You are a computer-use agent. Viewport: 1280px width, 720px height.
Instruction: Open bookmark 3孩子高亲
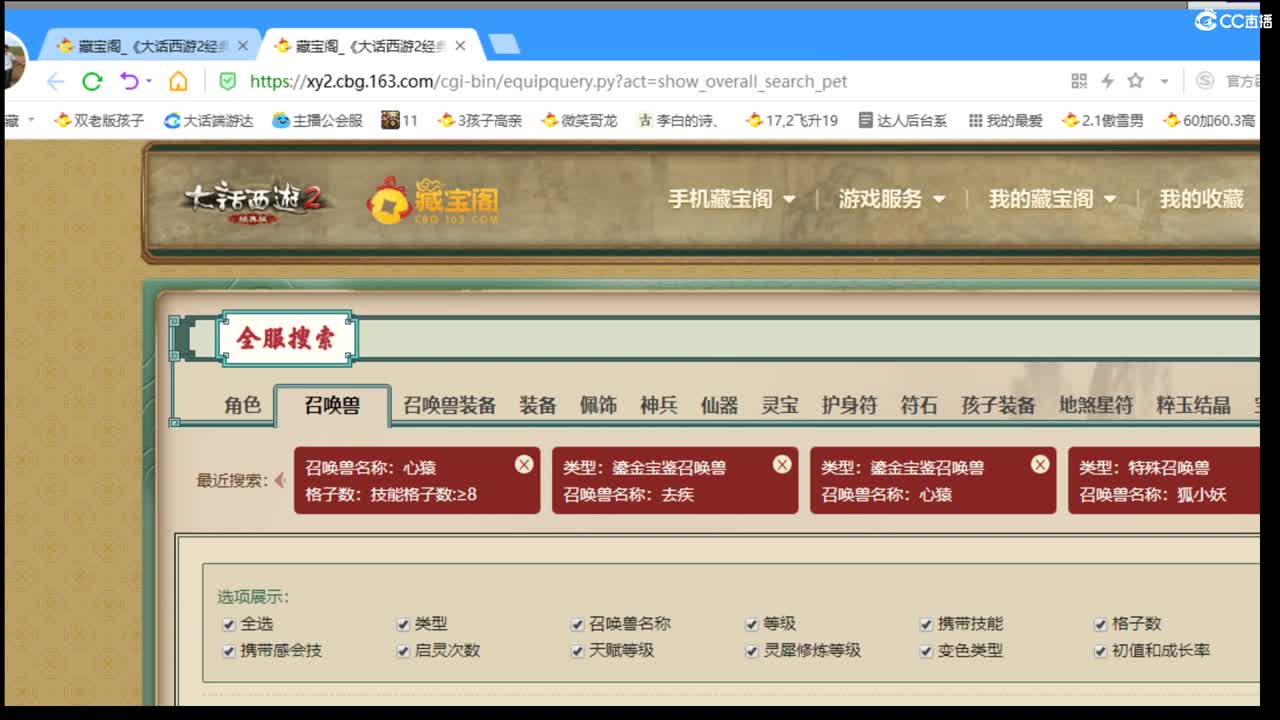click(x=480, y=120)
